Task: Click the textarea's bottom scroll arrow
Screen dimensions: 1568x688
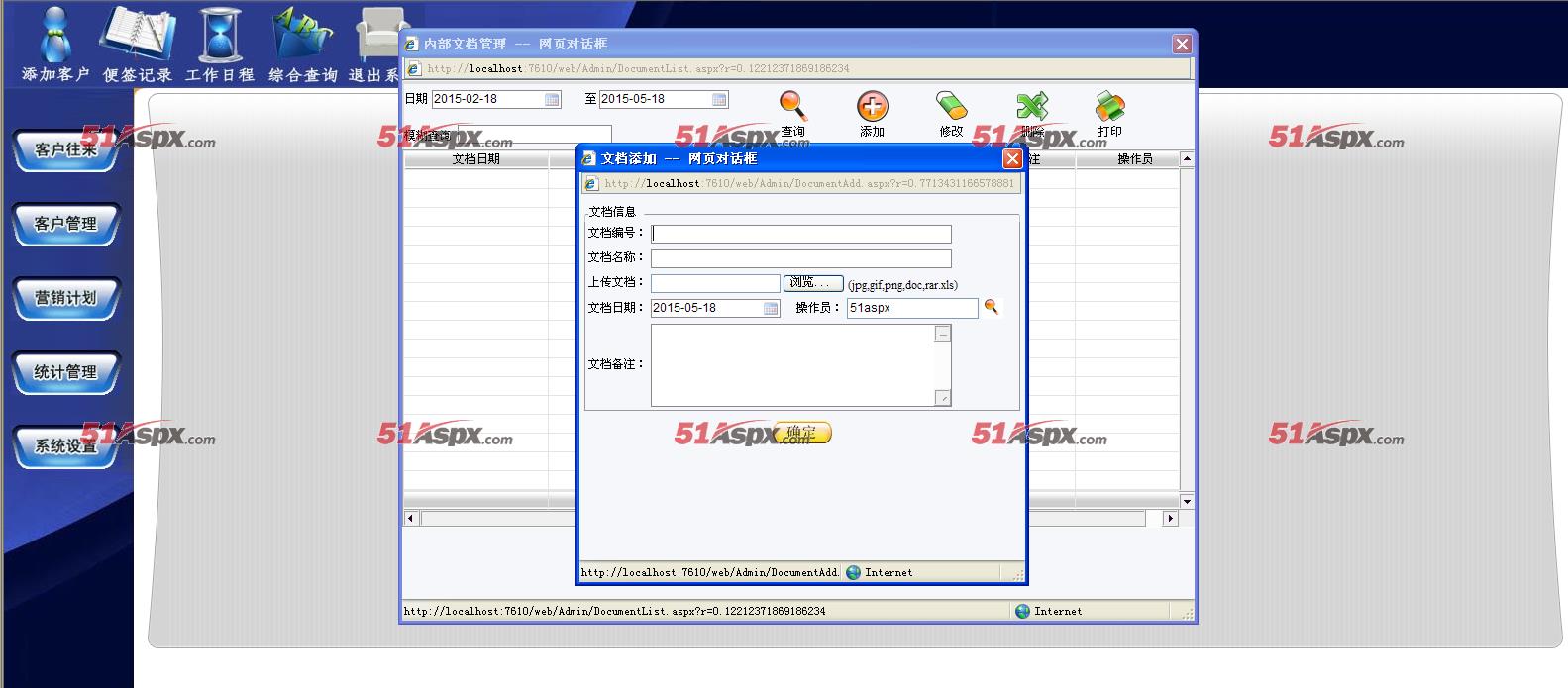Action: (943, 398)
